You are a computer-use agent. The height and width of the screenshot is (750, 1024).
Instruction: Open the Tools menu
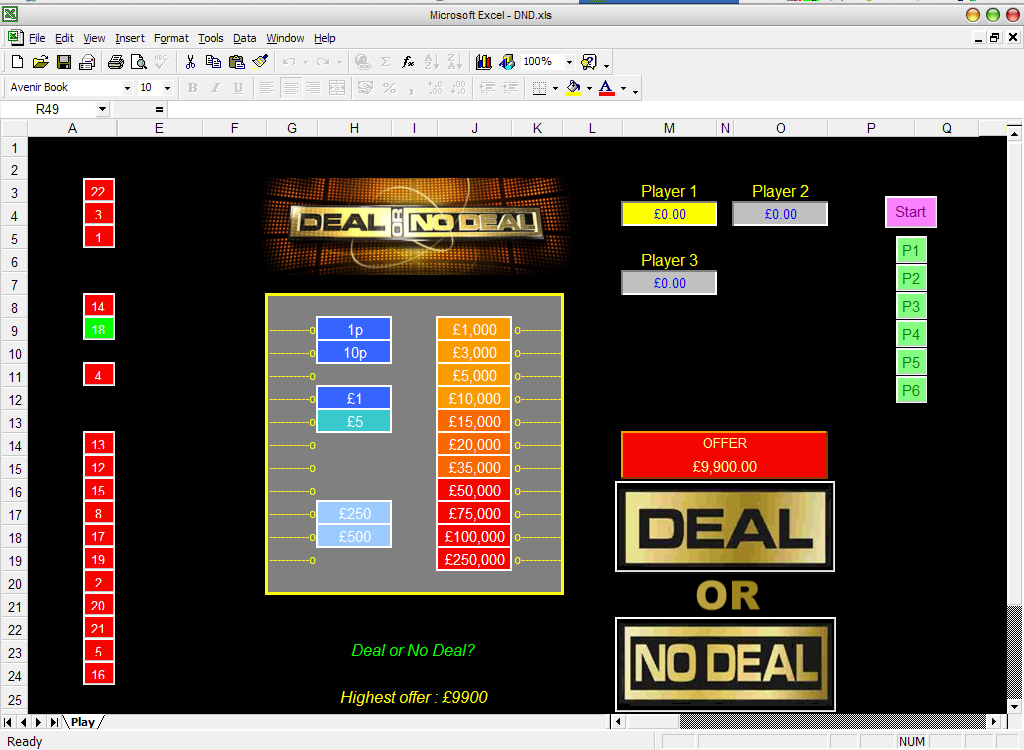click(211, 39)
